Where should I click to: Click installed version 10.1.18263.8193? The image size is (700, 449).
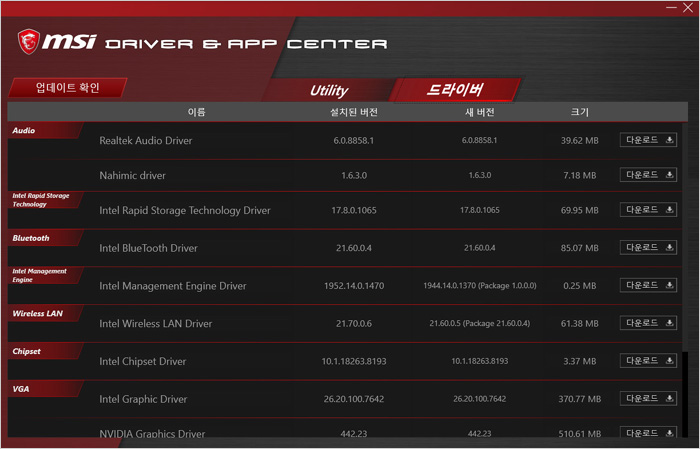[x=354, y=361]
